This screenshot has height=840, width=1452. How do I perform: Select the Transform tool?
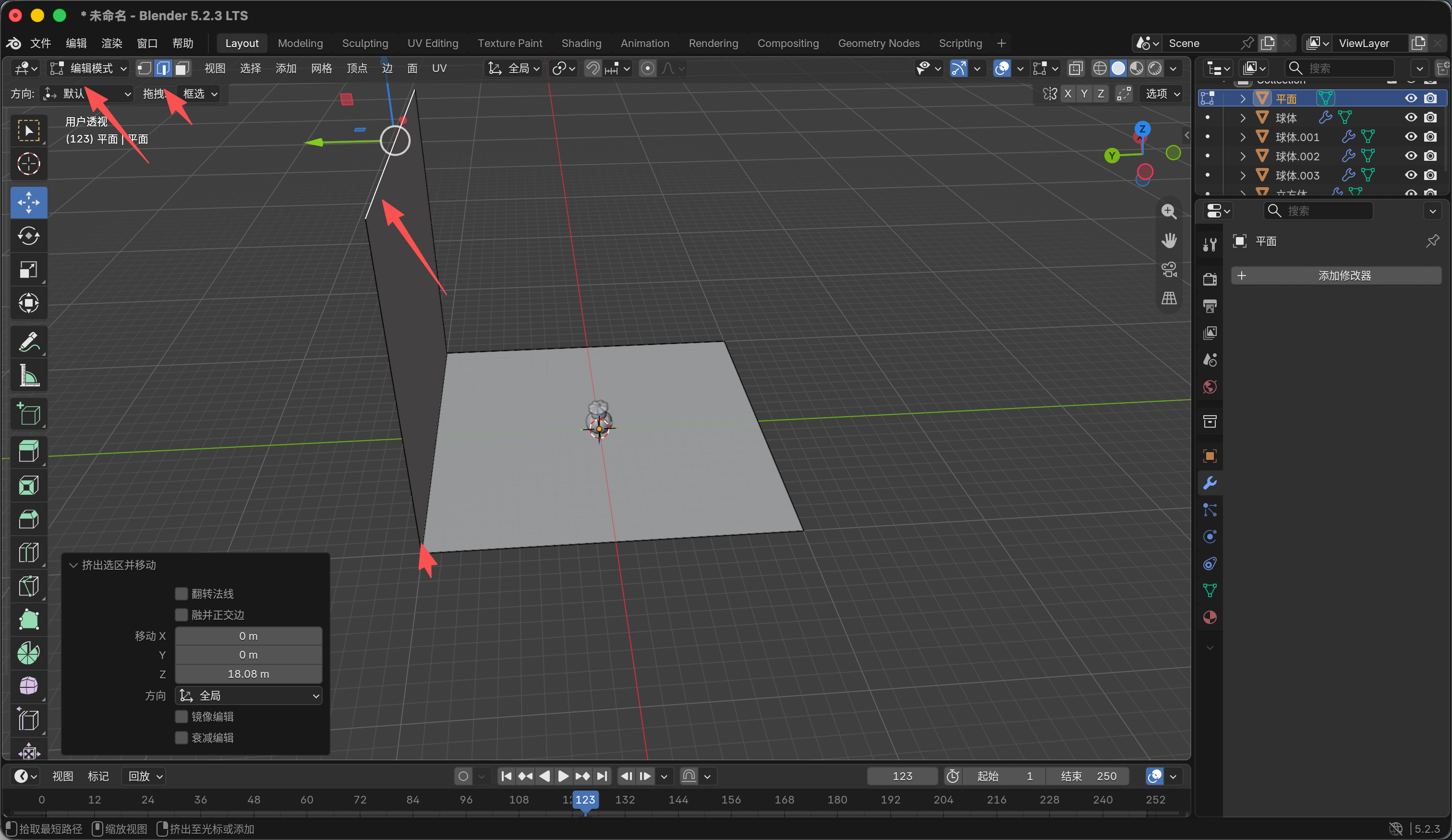[x=28, y=302]
